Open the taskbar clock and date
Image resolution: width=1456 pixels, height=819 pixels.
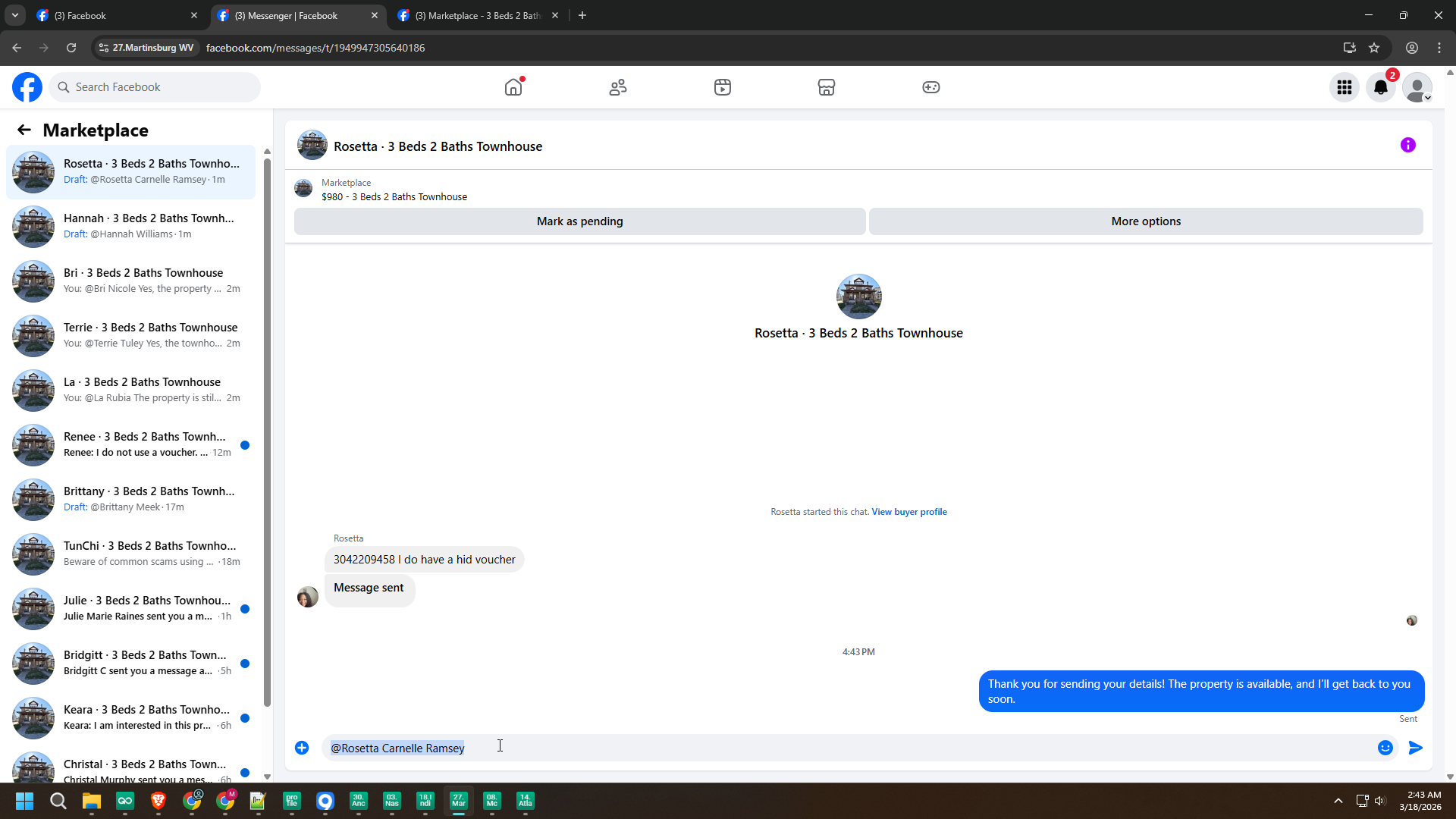tap(1420, 801)
